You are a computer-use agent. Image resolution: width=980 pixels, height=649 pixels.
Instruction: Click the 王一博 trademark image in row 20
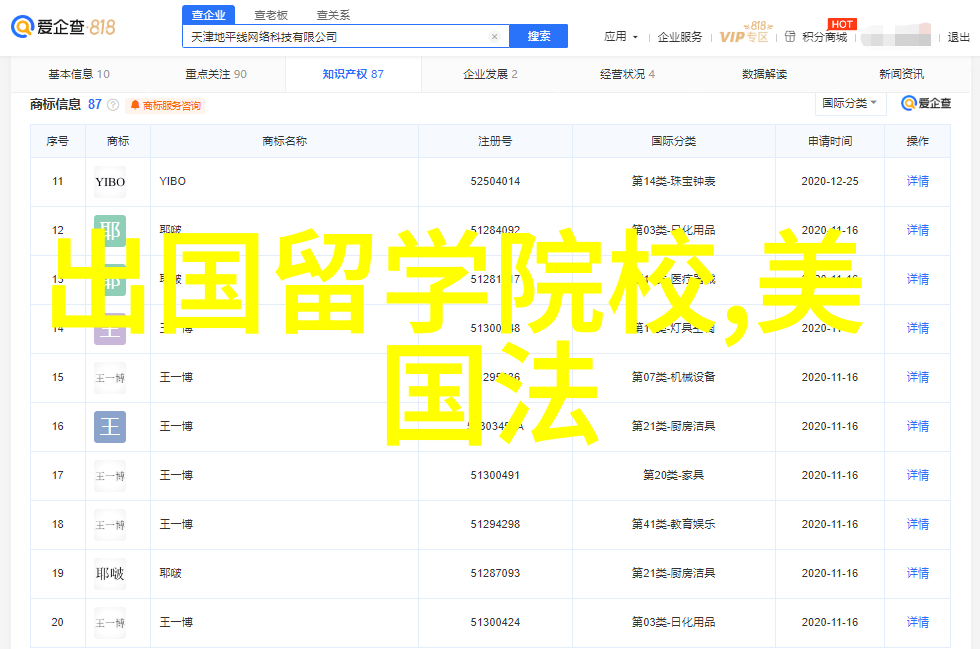point(110,623)
